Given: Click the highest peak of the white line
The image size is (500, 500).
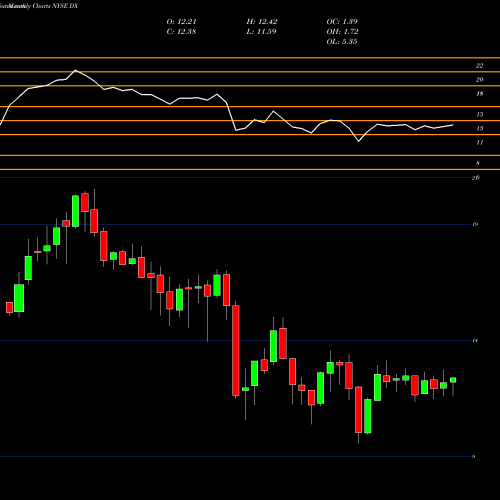Looking at the screenshot, I should pos(75,70).
